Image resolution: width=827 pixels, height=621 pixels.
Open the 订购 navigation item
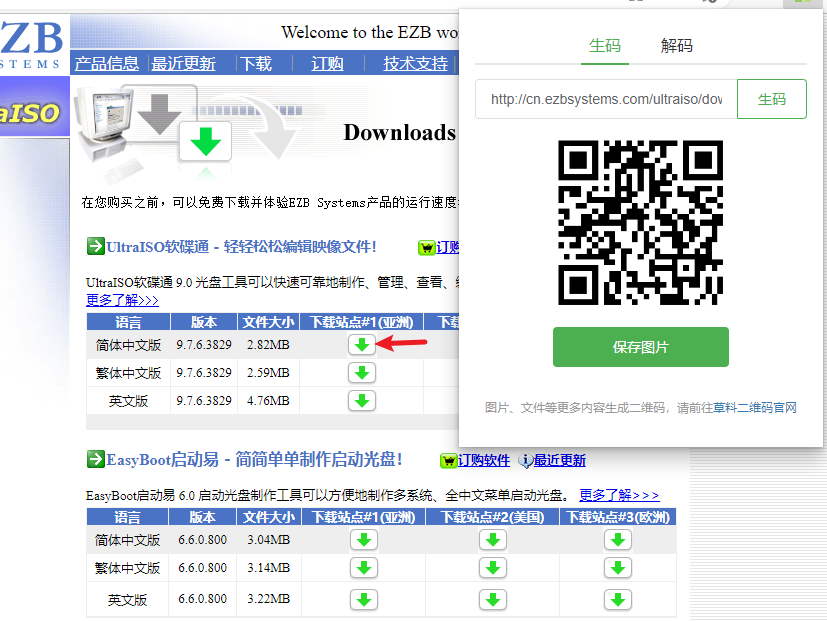(x=327, y=63)
